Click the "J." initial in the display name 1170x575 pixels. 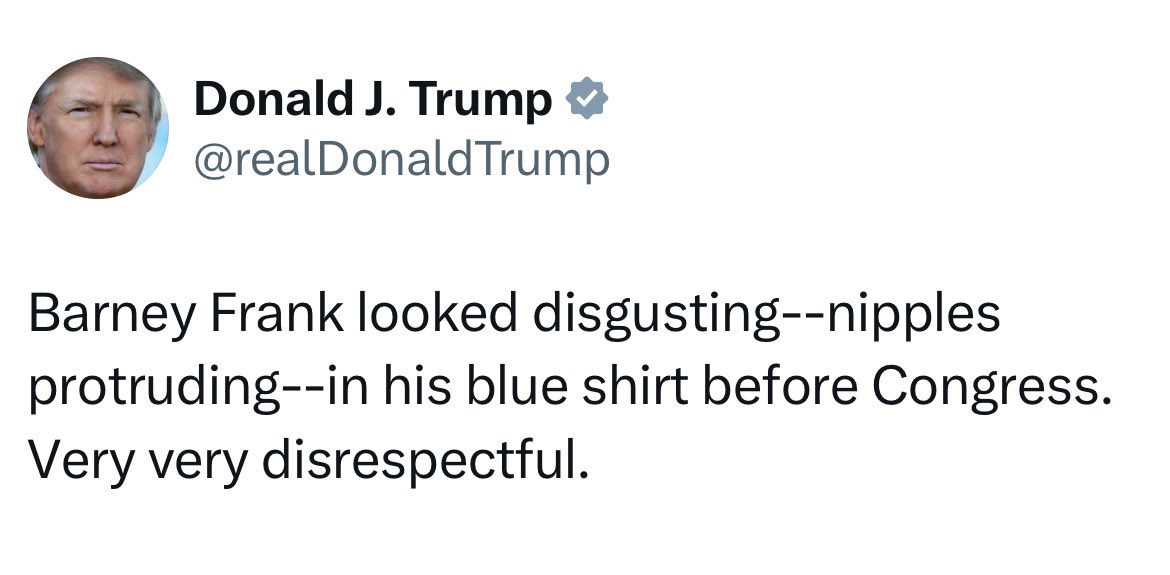(x=384, y=99)
